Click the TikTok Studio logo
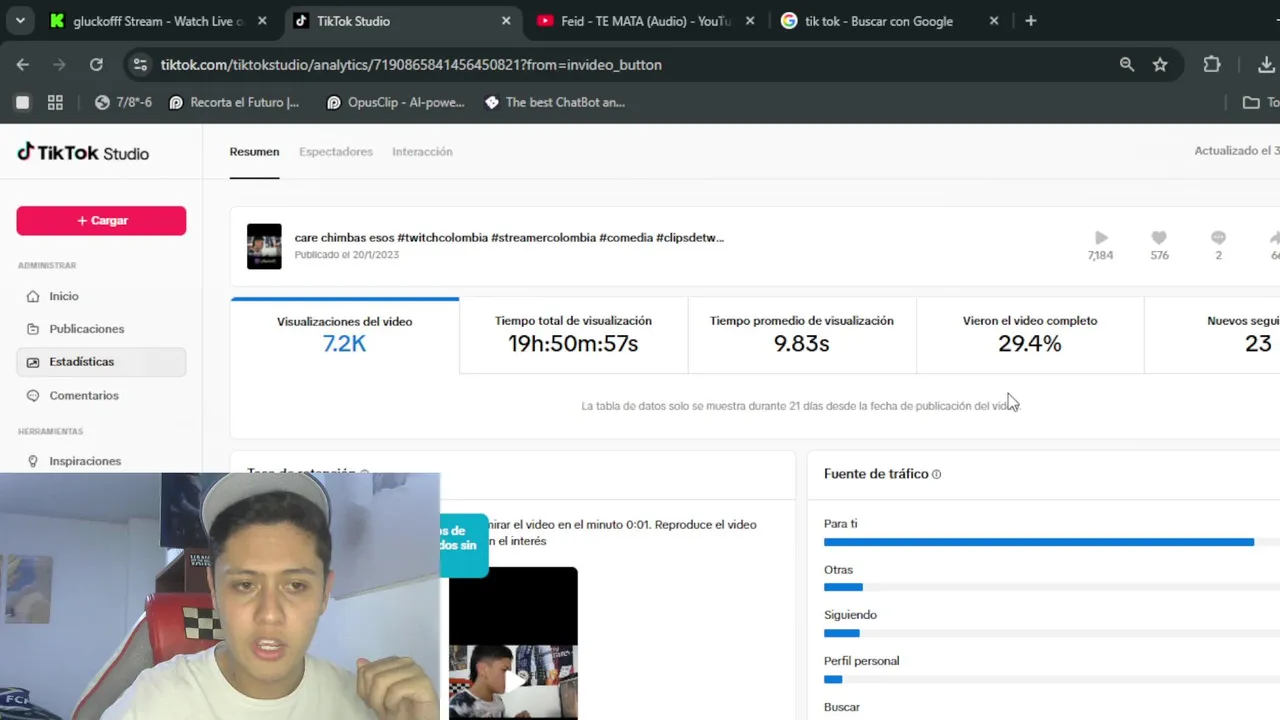This screenshot has height=720, width=1280. pyautogui.click(x=83, y=153)
